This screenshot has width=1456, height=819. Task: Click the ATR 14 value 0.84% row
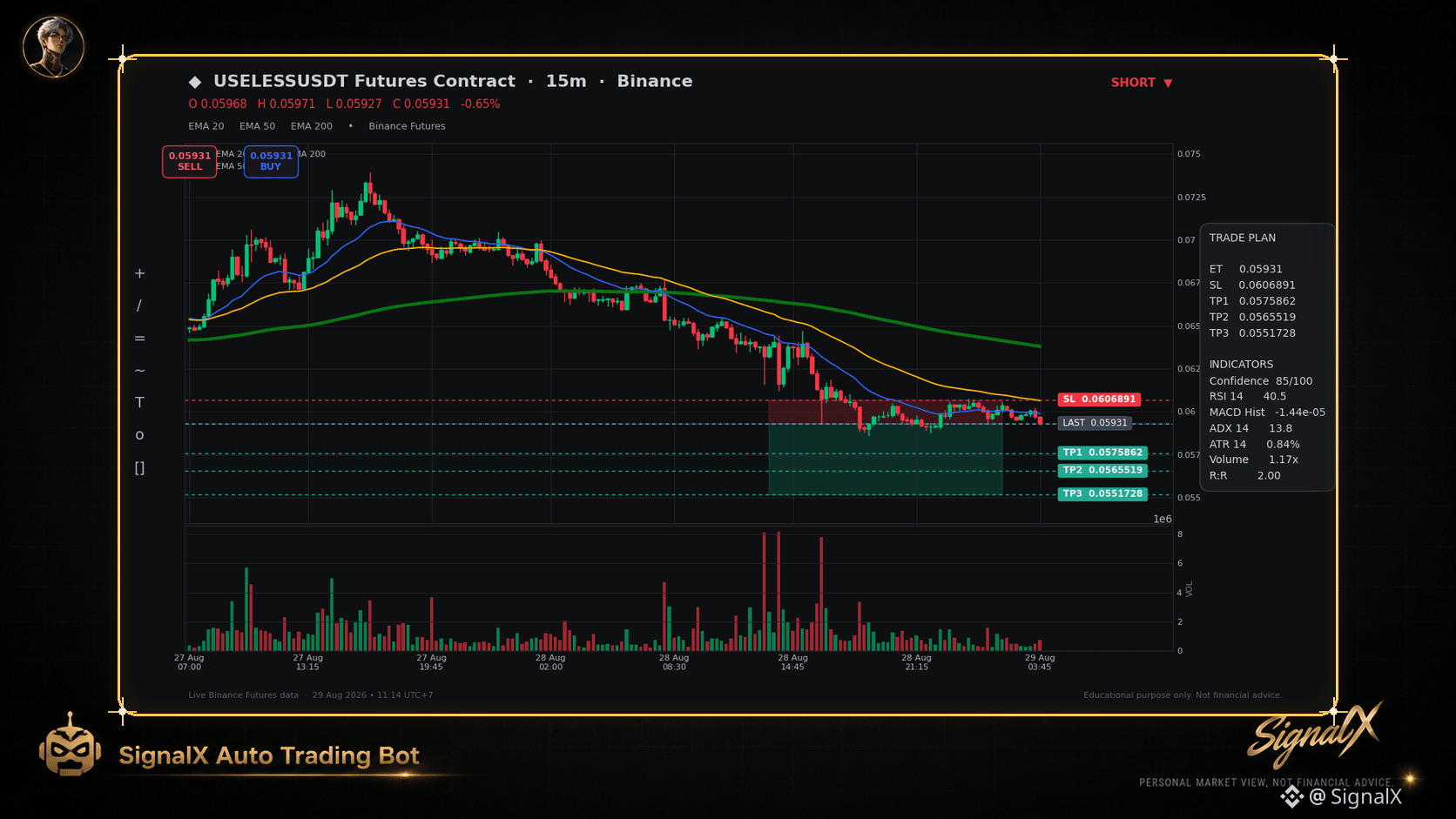point(1254,445)
